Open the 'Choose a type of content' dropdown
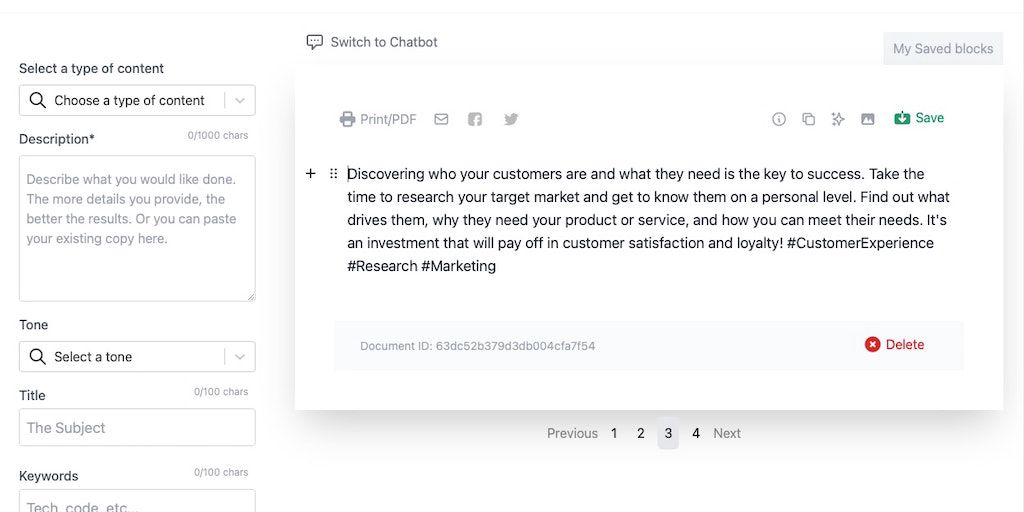This screenshot has height=512, width=1024. click(x=137, y=100)
